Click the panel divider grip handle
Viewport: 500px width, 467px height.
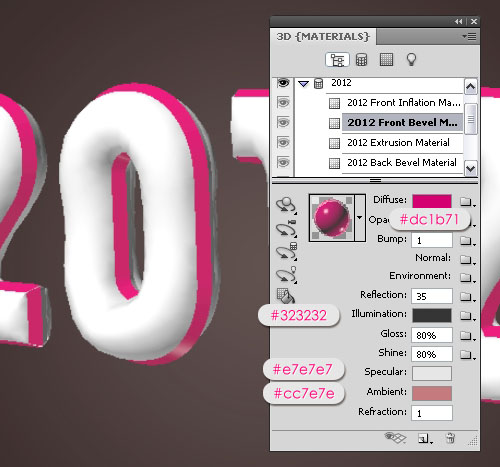point(375,180)
